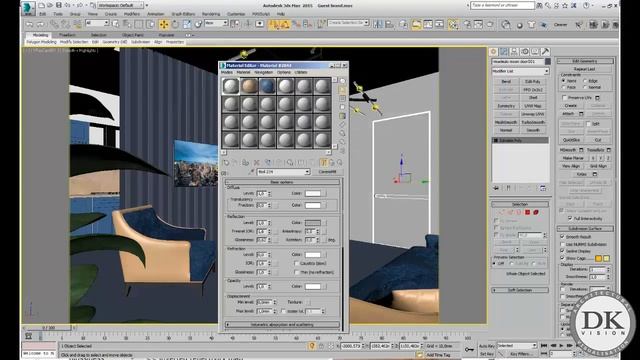640x360 pixels.
Task: Expand the Volumetric absorption and scattering rollout
Action: click(x=282, y=325)
